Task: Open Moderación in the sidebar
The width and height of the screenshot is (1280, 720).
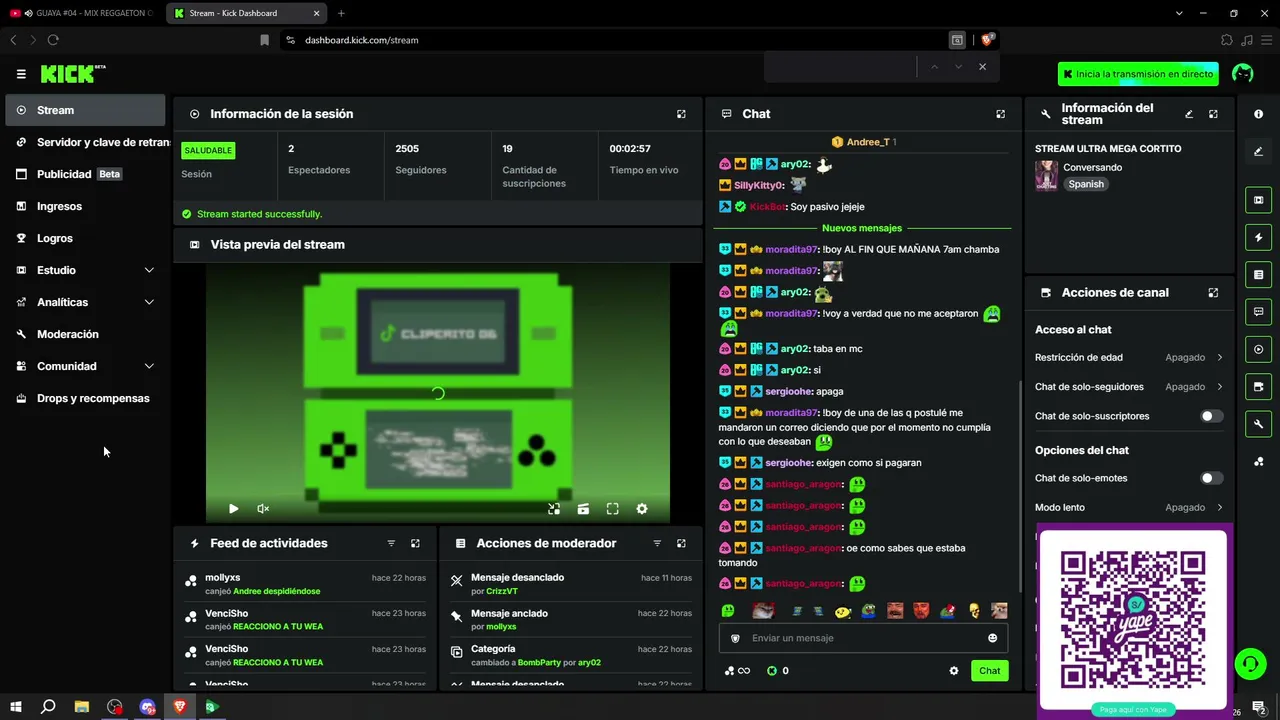Action: pyautogui.click(x=86, y=334)
